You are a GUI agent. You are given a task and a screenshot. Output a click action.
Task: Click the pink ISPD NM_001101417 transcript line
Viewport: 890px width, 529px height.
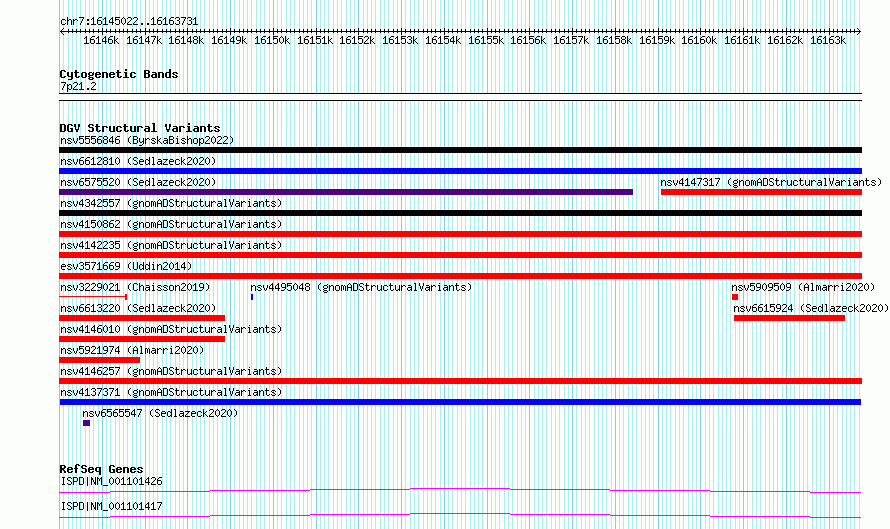pos(460,515)
